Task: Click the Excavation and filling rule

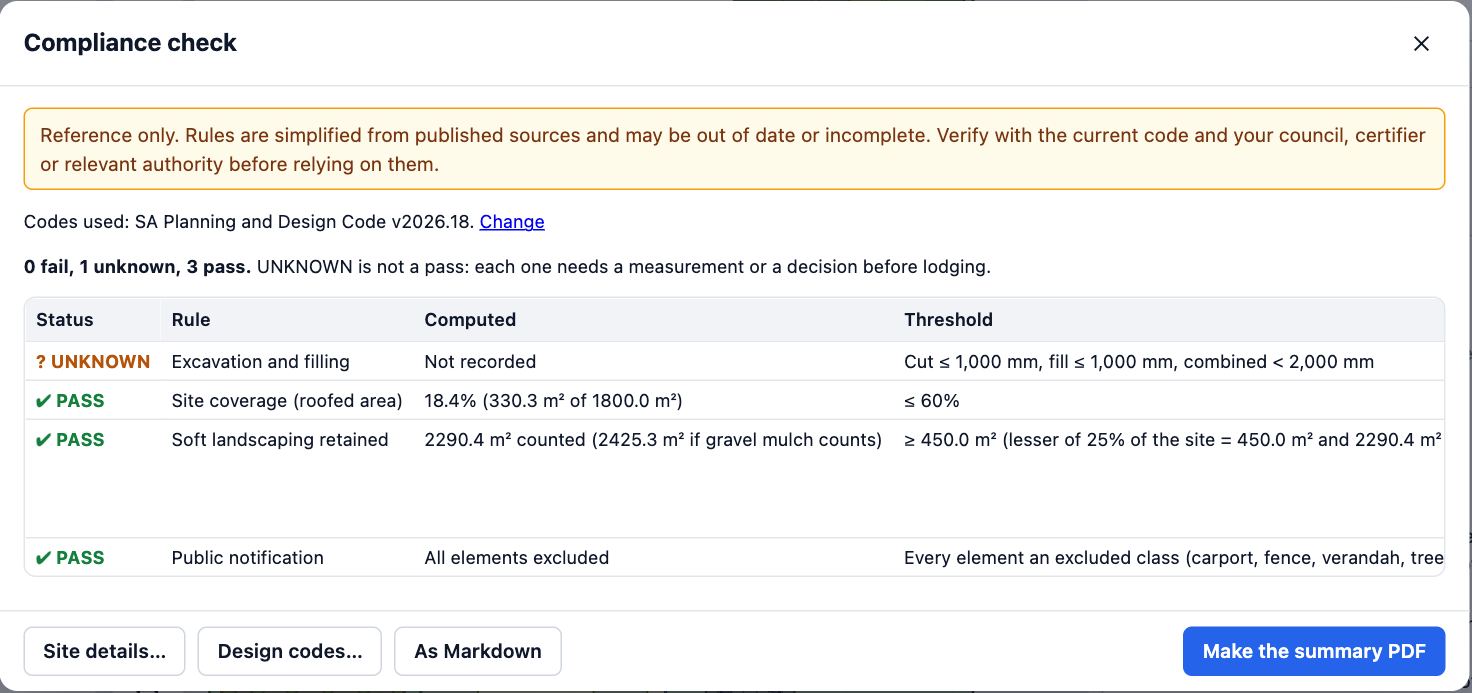Action: (261, 362)
